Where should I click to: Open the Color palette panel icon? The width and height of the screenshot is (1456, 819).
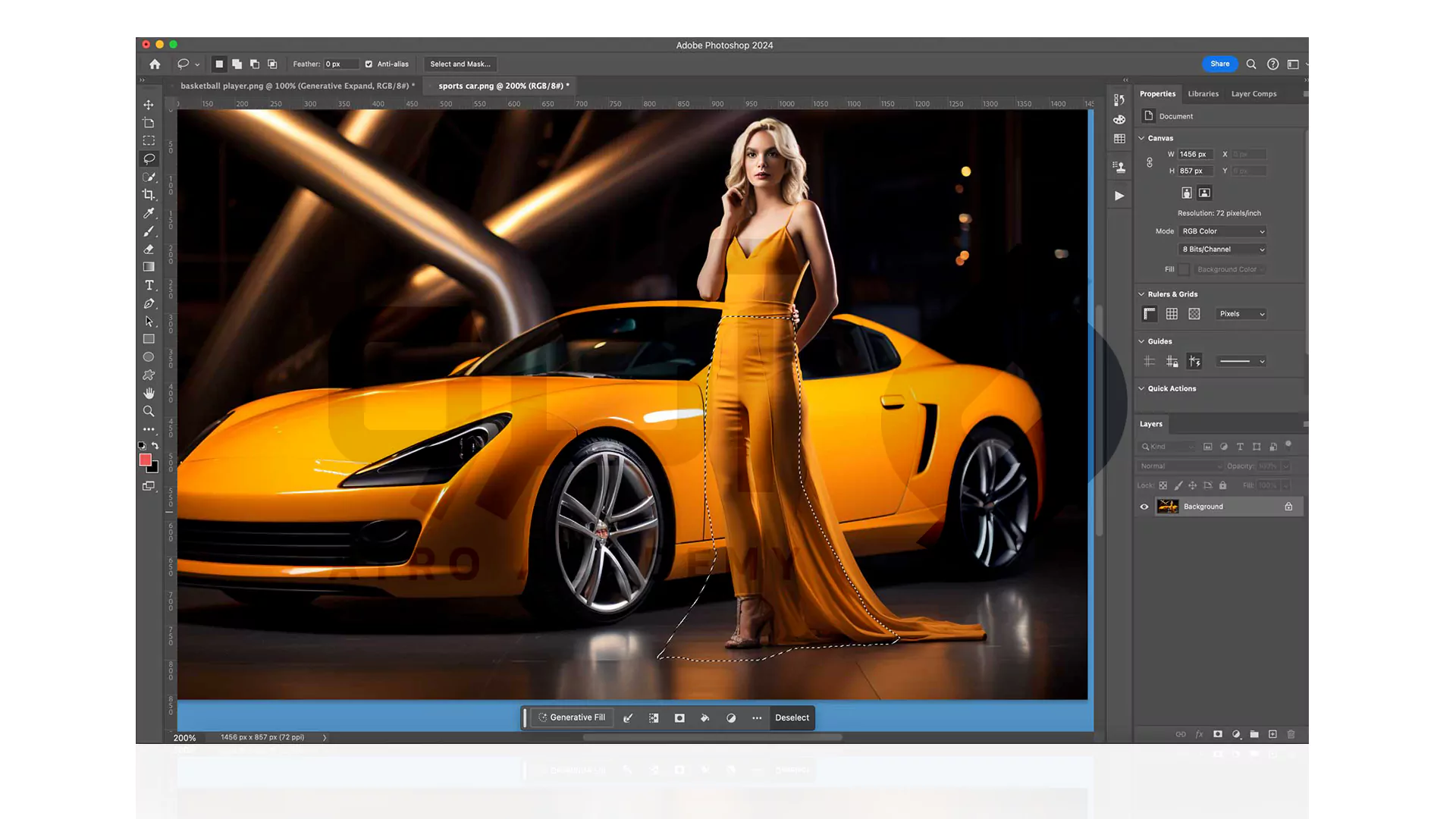point(1119,120)
